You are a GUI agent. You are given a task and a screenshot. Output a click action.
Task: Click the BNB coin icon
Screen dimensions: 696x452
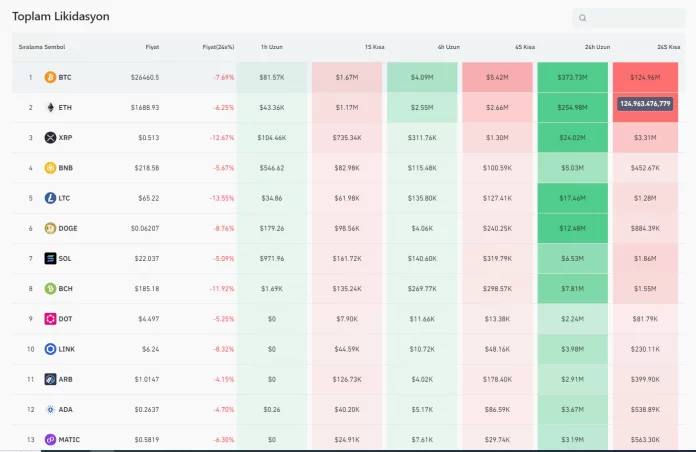tap(50, 168)
